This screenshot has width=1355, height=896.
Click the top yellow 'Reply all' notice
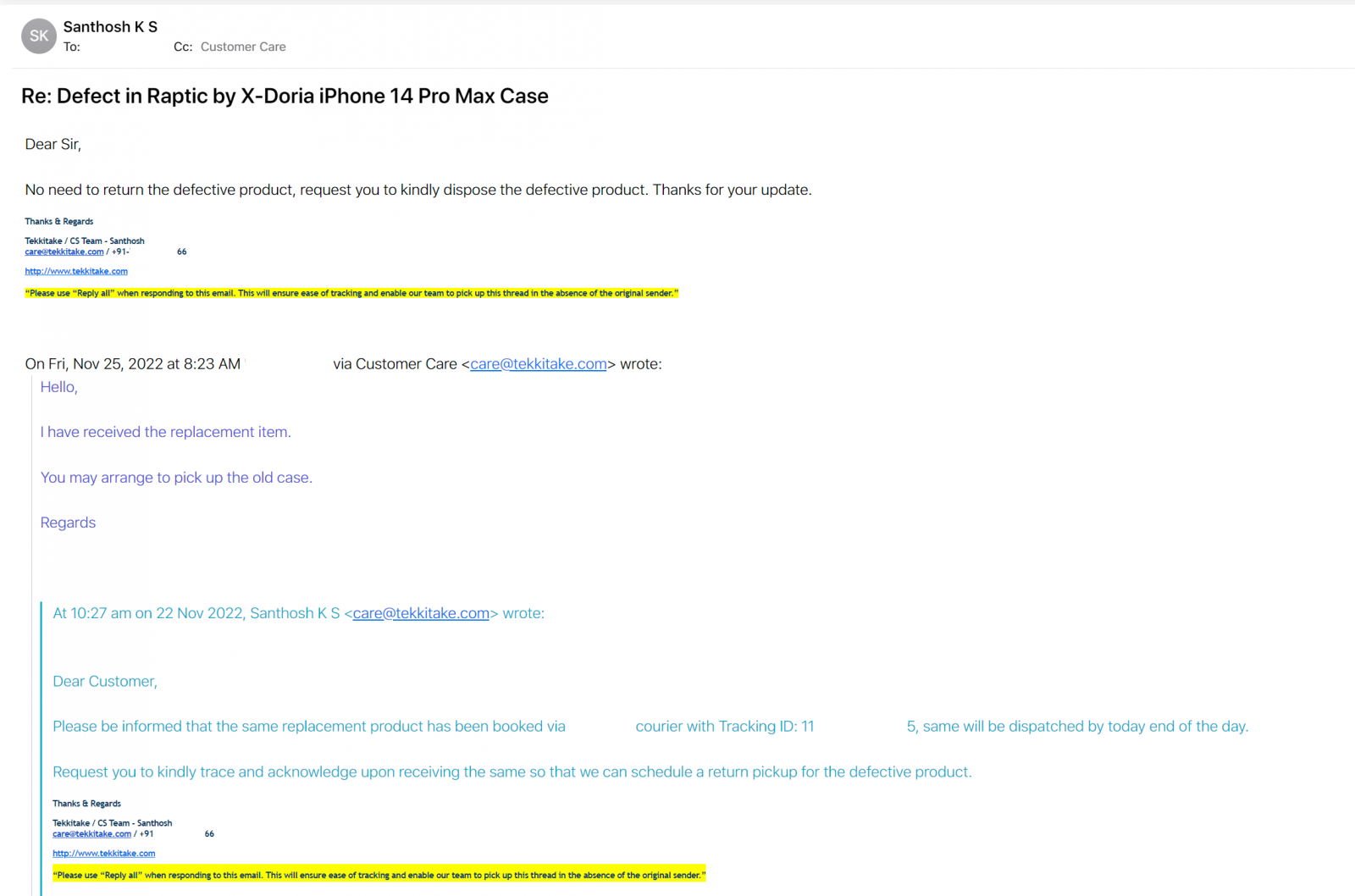tap(351, 293)
